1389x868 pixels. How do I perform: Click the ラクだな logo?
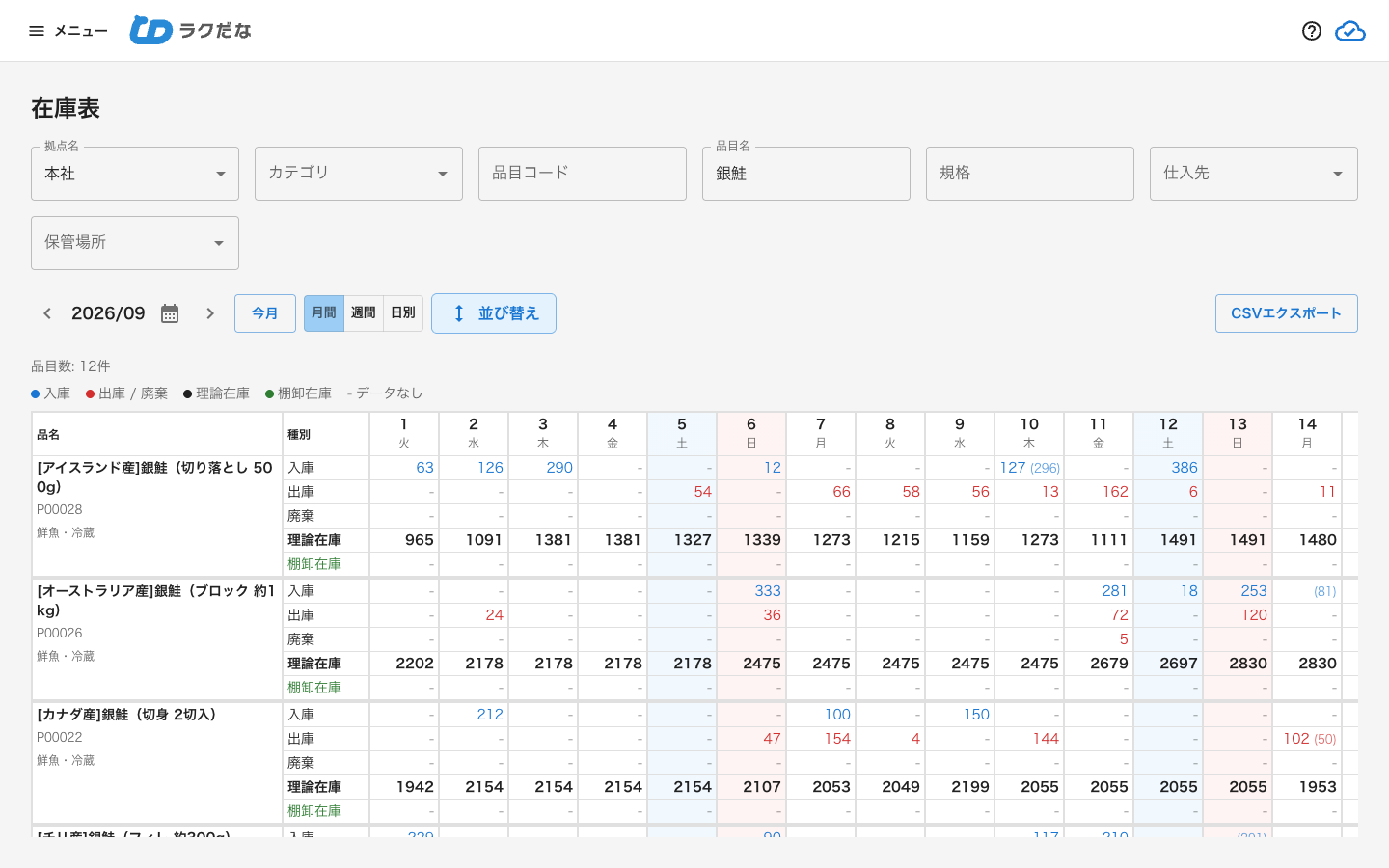[191, 31]
